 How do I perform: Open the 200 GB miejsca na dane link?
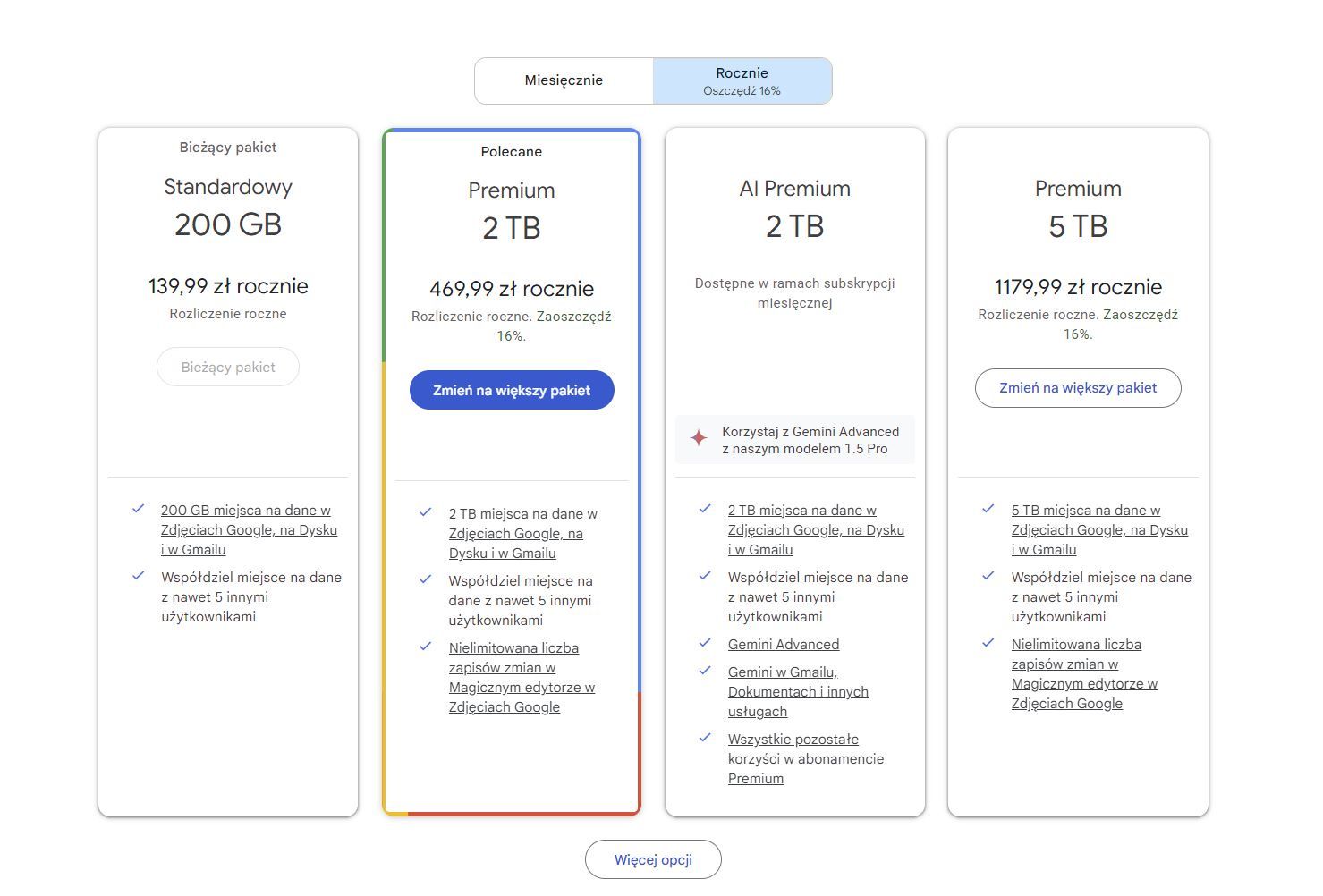point(249,529)
